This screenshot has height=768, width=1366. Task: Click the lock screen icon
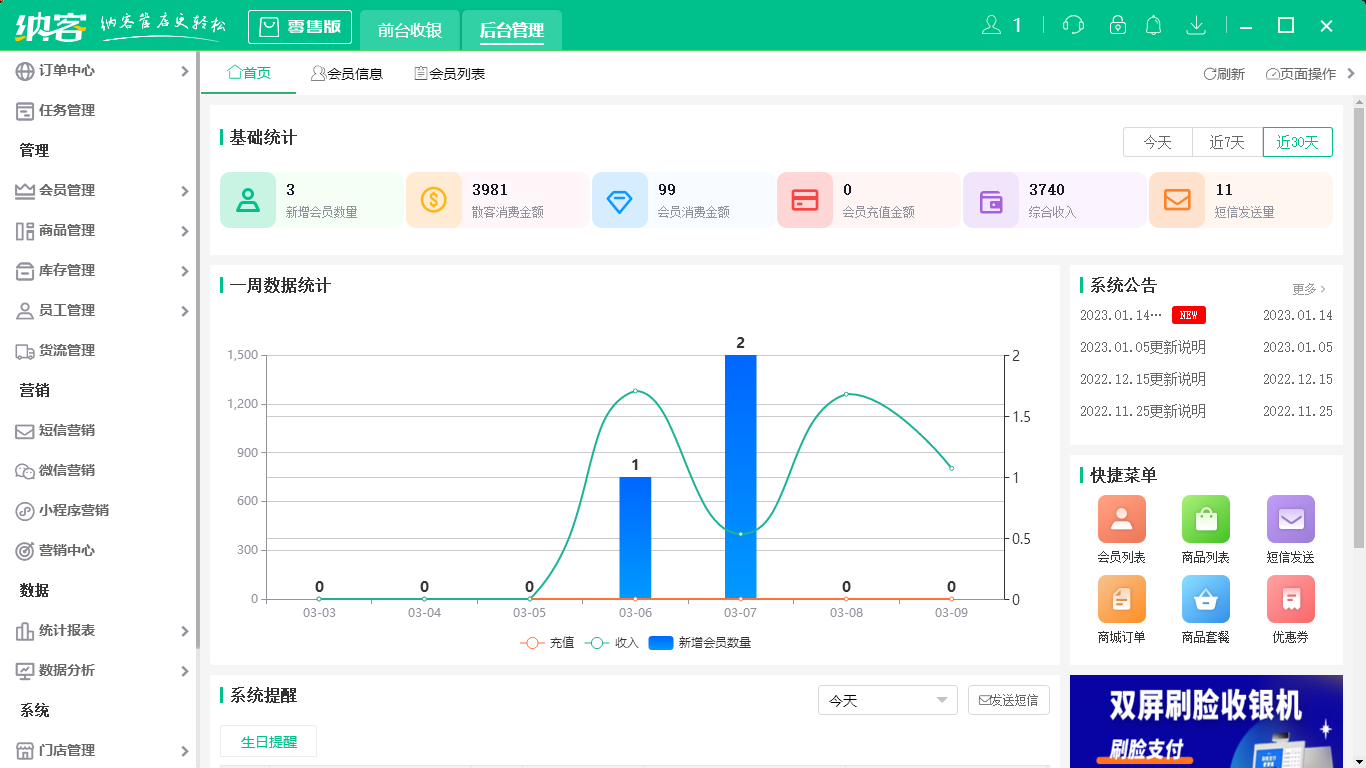coord(1113,24)
